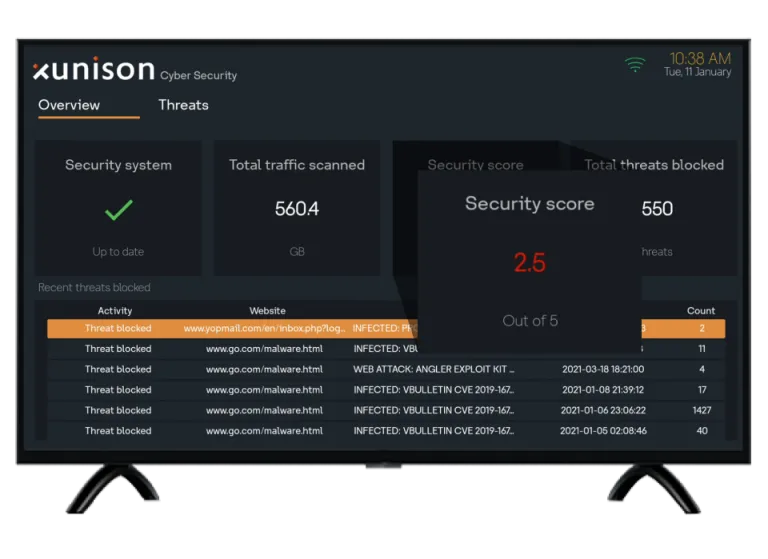Click the 10:38 AM clock display
This screenshot has height=559, width=768.
coord(700,59)
